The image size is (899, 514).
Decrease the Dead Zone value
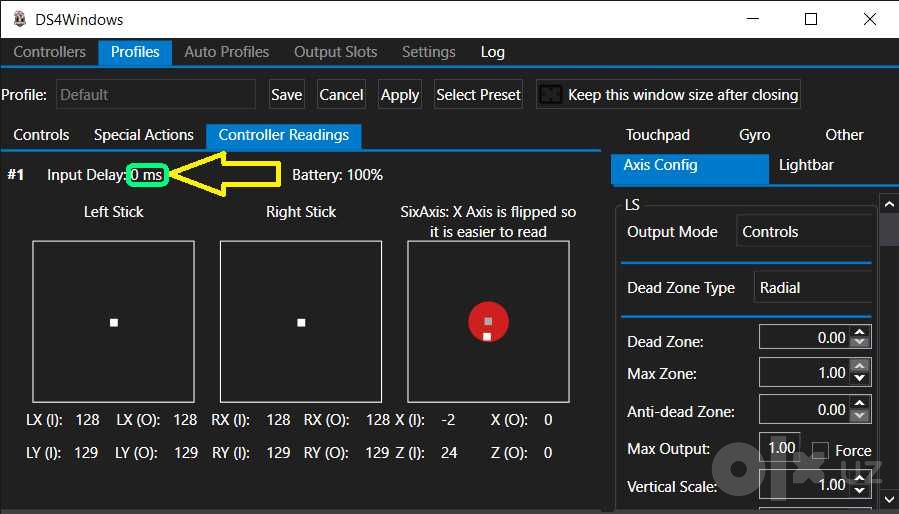pyautogui.click(x=859, y=342)
